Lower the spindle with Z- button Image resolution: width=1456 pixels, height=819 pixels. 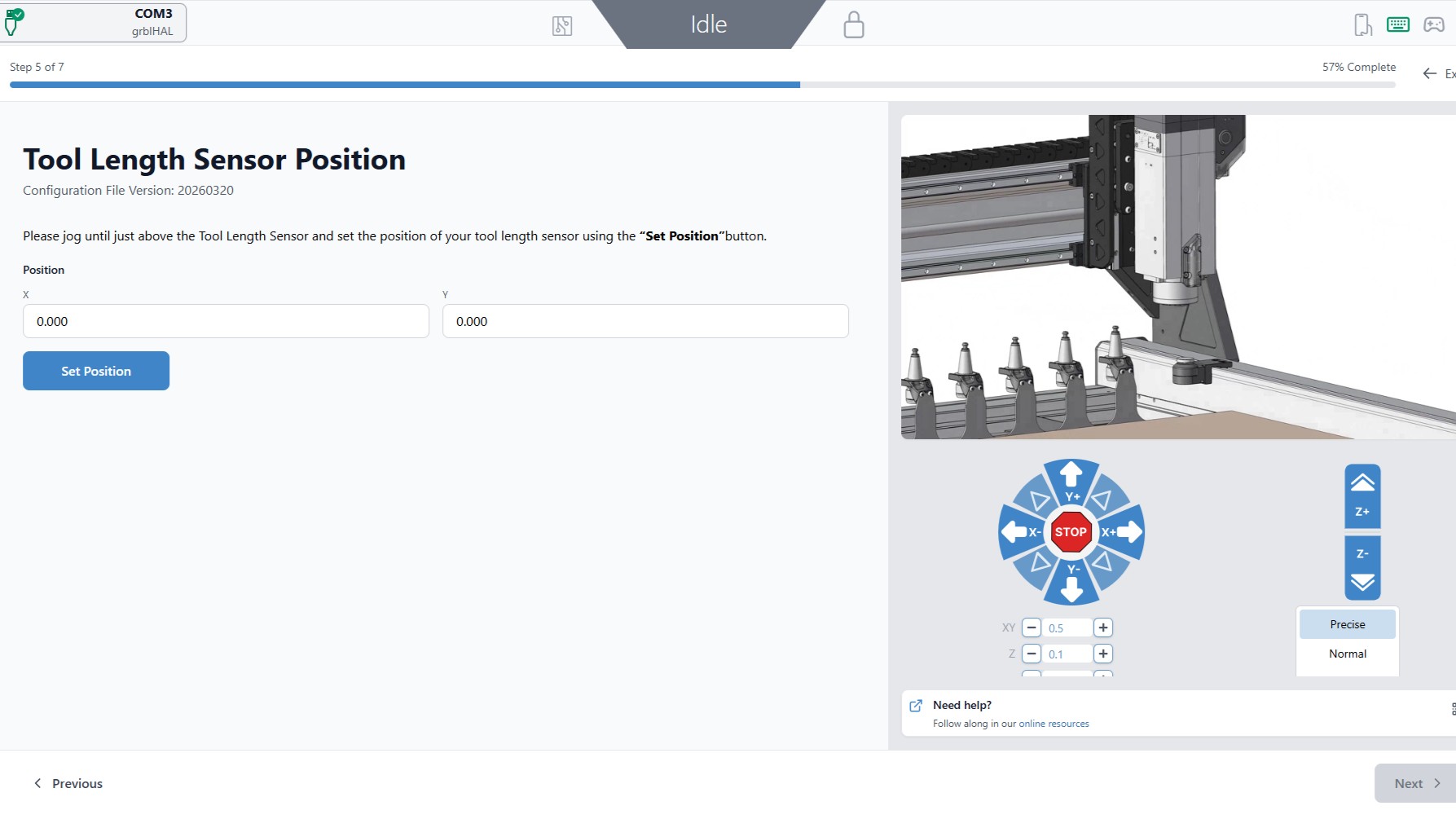tap(1362, 568)
